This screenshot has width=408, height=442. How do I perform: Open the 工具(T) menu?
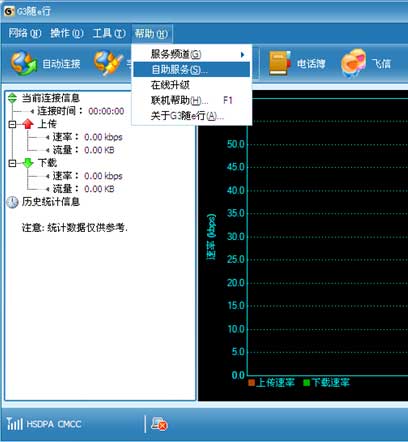tap(109, 33)
